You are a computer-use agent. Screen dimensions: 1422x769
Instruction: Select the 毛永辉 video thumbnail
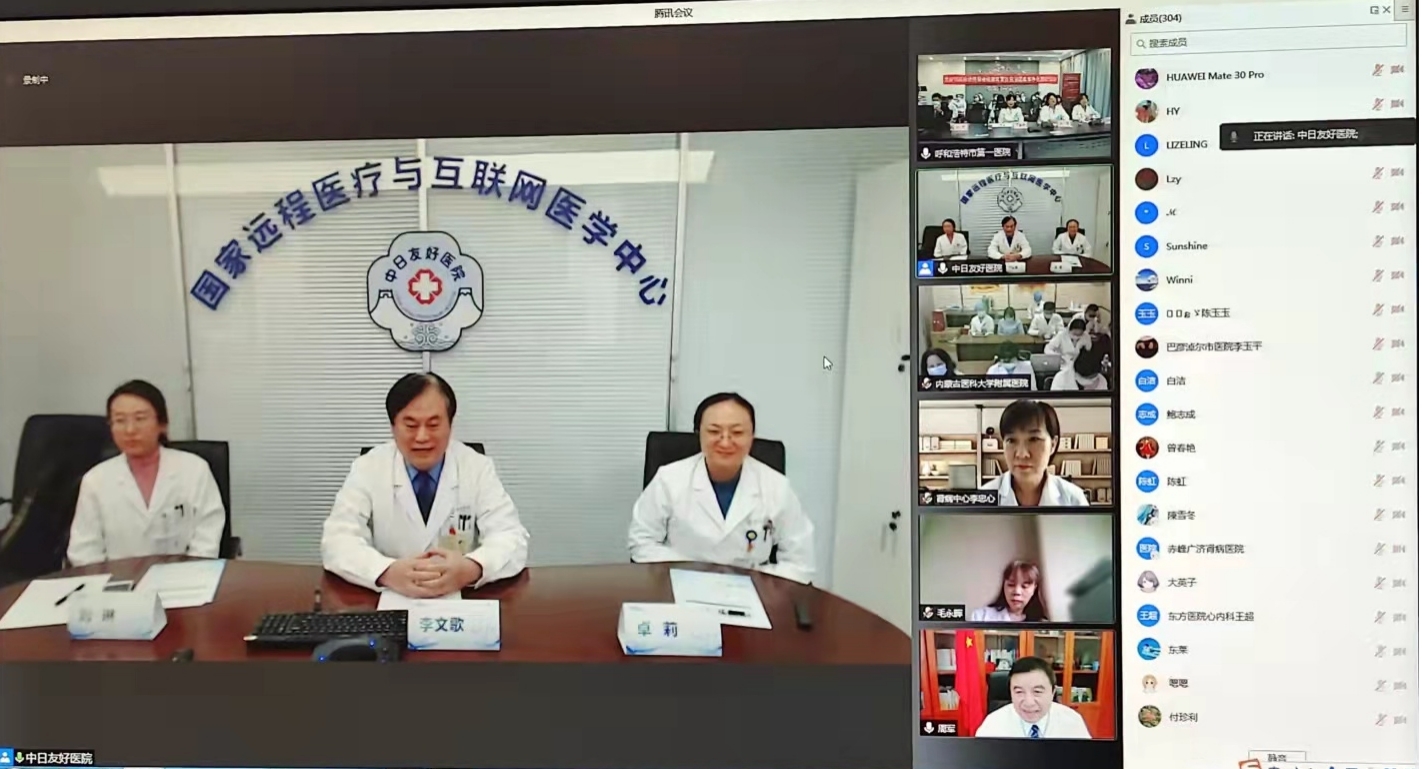click(x=1014, y=568)
